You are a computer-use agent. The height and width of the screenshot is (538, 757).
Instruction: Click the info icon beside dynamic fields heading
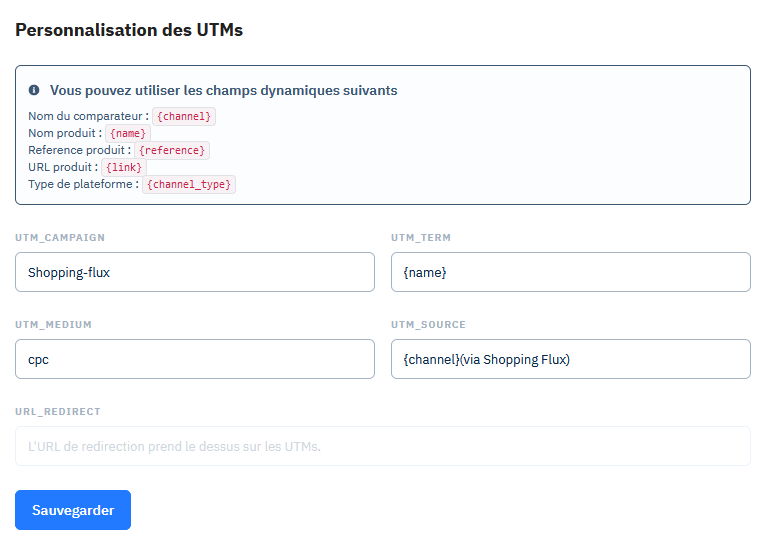pyautogui.click(x=34, y=90)
